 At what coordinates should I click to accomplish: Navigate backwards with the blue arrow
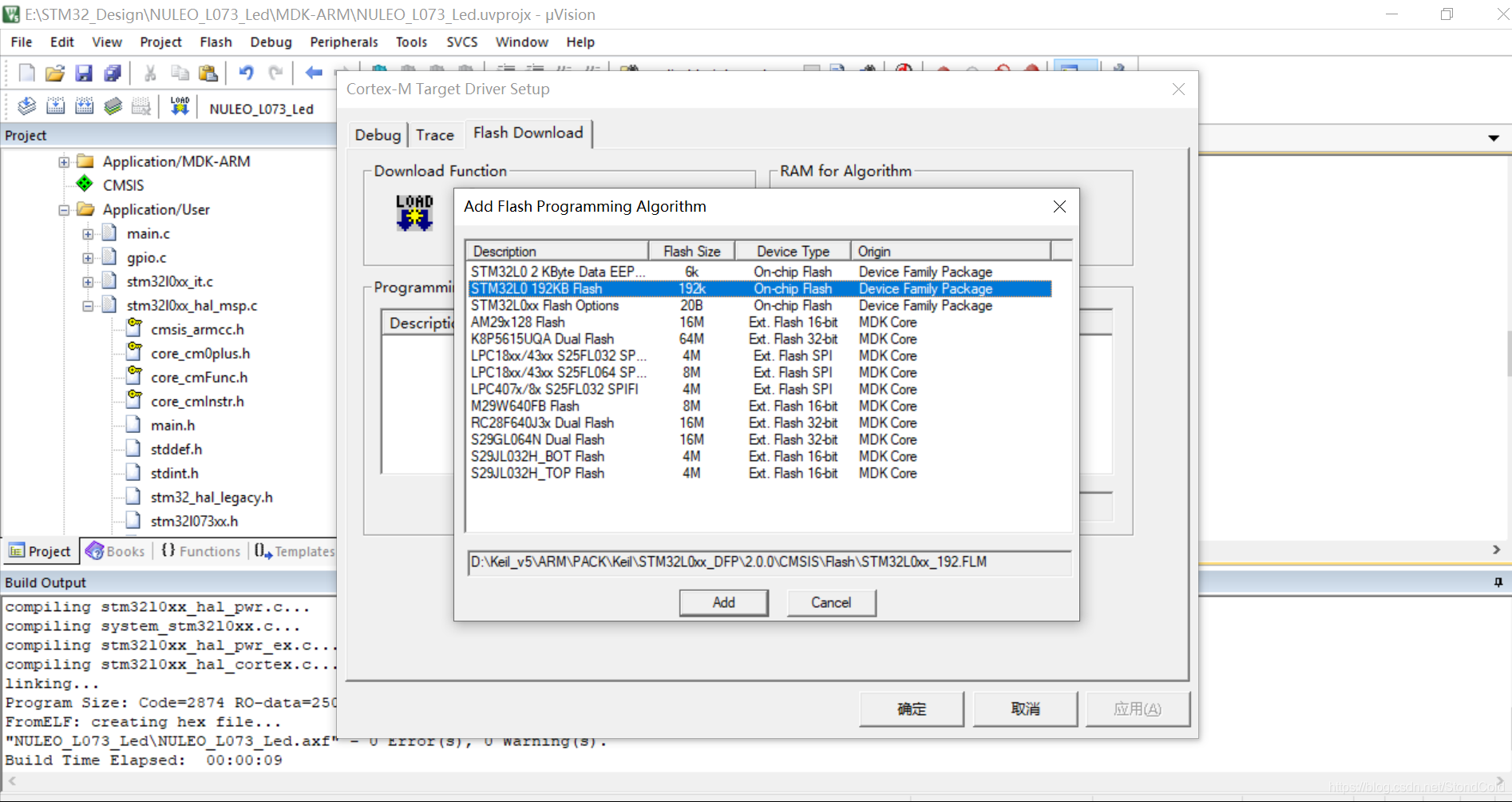314,73
